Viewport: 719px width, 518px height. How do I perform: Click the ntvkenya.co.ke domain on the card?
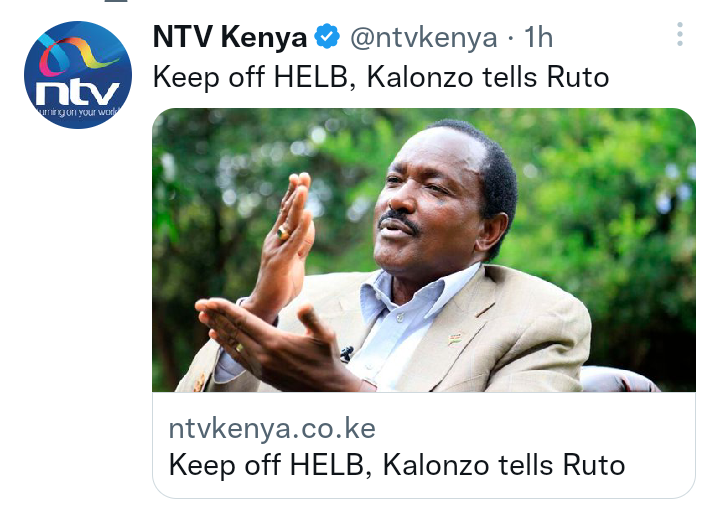(x=272, y=429)
